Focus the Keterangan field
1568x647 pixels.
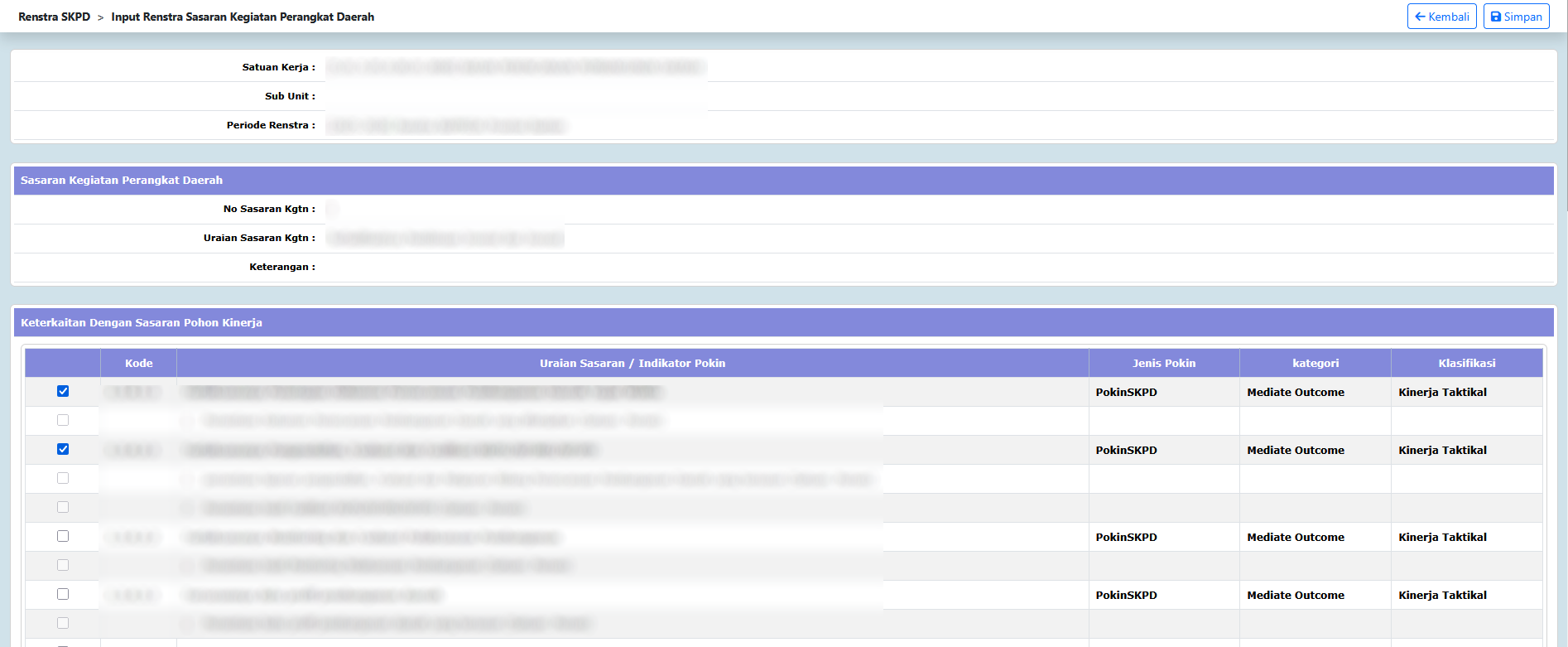click(x=515, y=267)
